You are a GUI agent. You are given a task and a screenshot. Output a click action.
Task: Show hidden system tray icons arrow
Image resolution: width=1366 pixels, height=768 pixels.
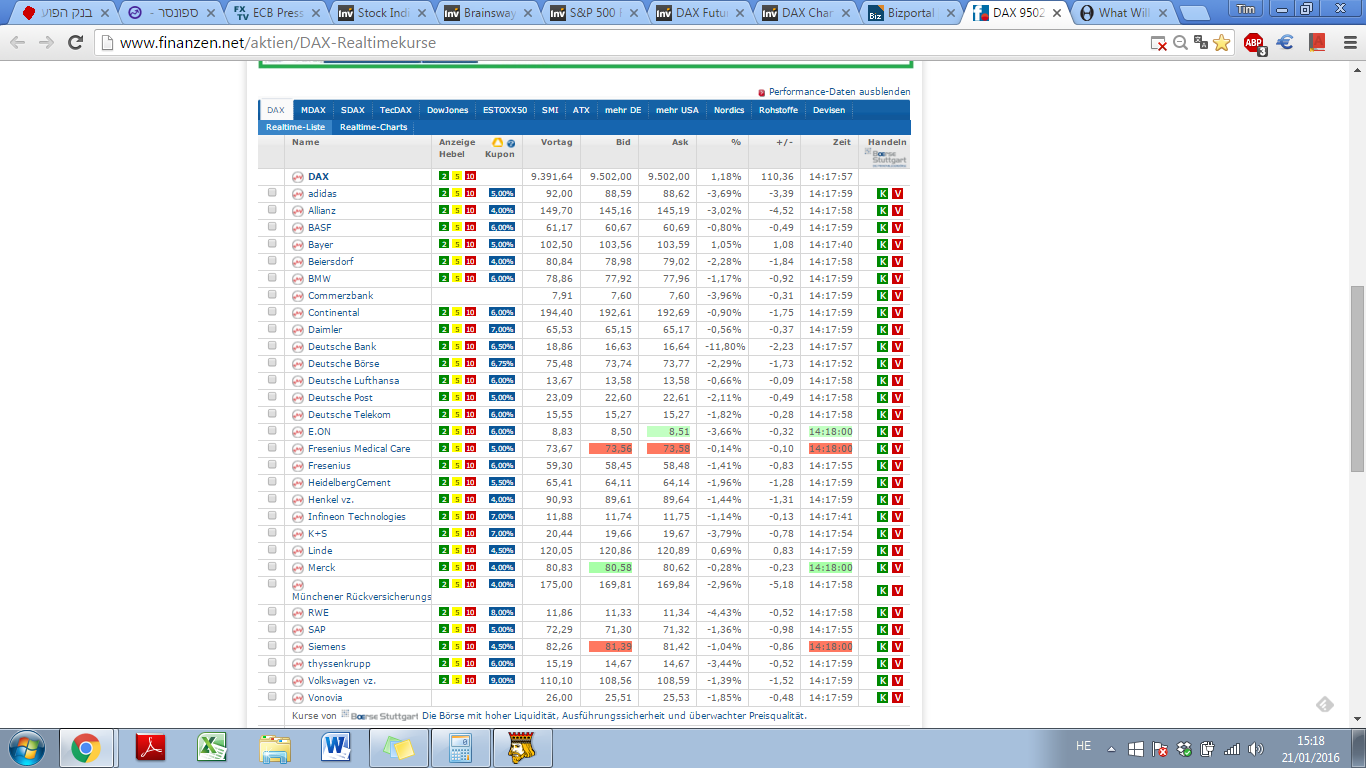[1110, 748]
